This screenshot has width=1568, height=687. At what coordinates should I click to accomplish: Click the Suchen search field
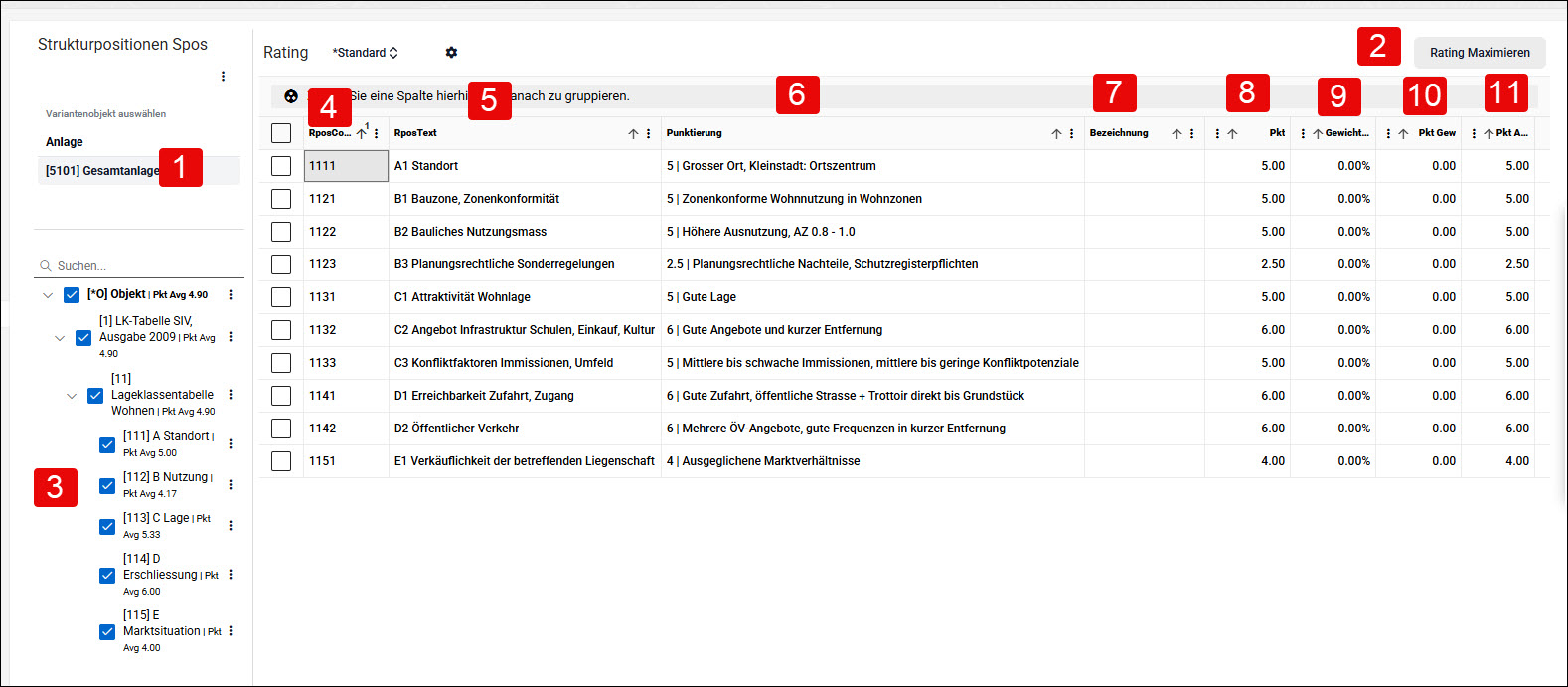(139, 266)
